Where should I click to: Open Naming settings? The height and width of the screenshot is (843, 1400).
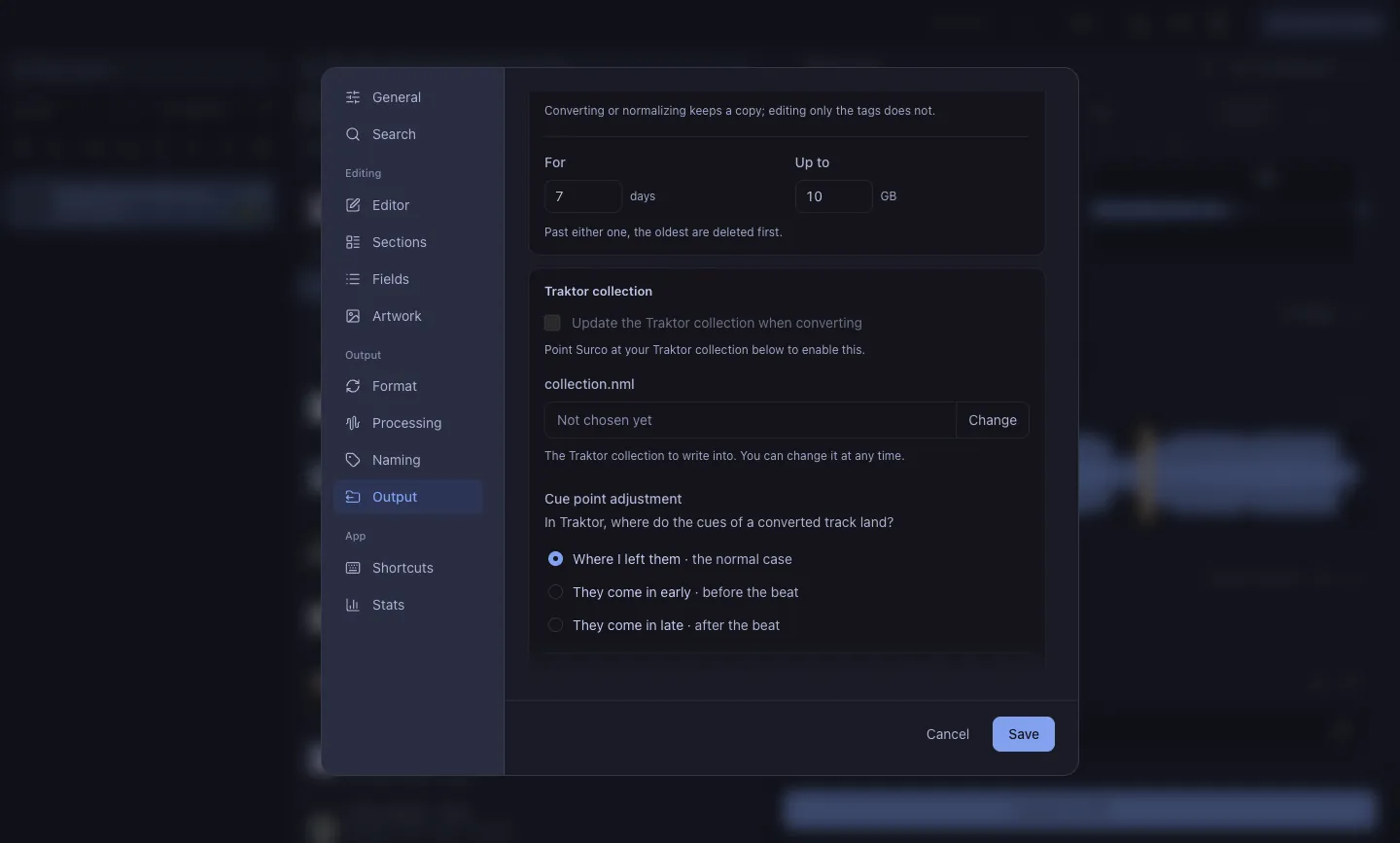(x=407, y=460)
